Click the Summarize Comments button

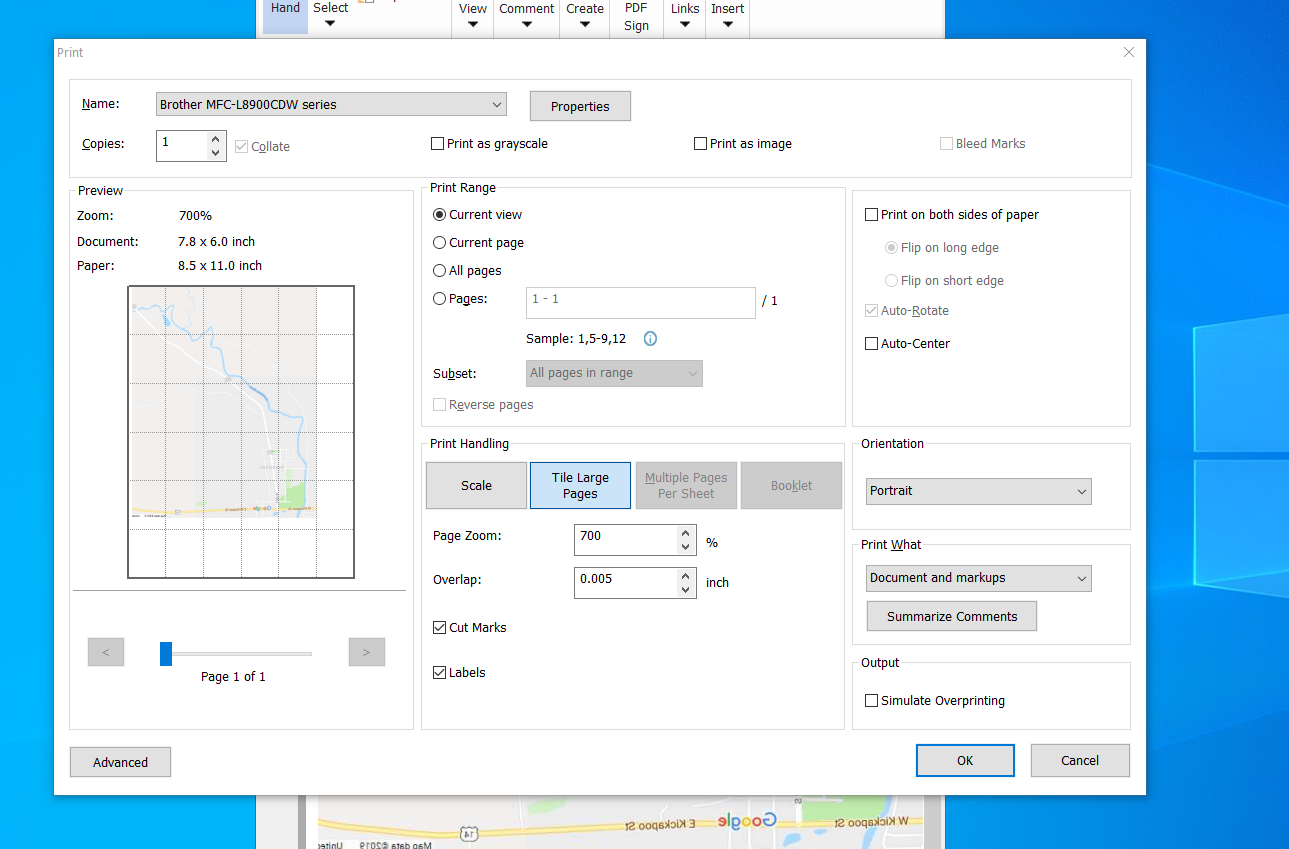[x=952, y=616]
